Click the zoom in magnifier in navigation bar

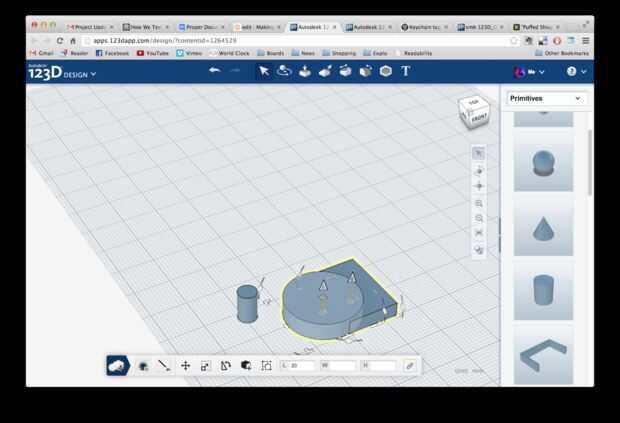coord(479,203)
